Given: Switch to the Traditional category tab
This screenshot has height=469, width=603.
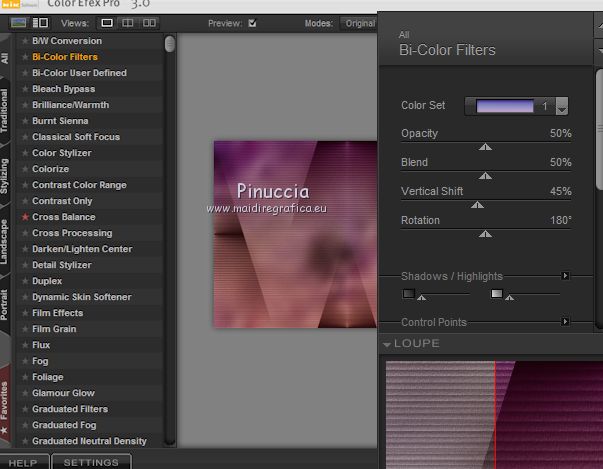Looking at the screenshot, I should click(4, 111).
